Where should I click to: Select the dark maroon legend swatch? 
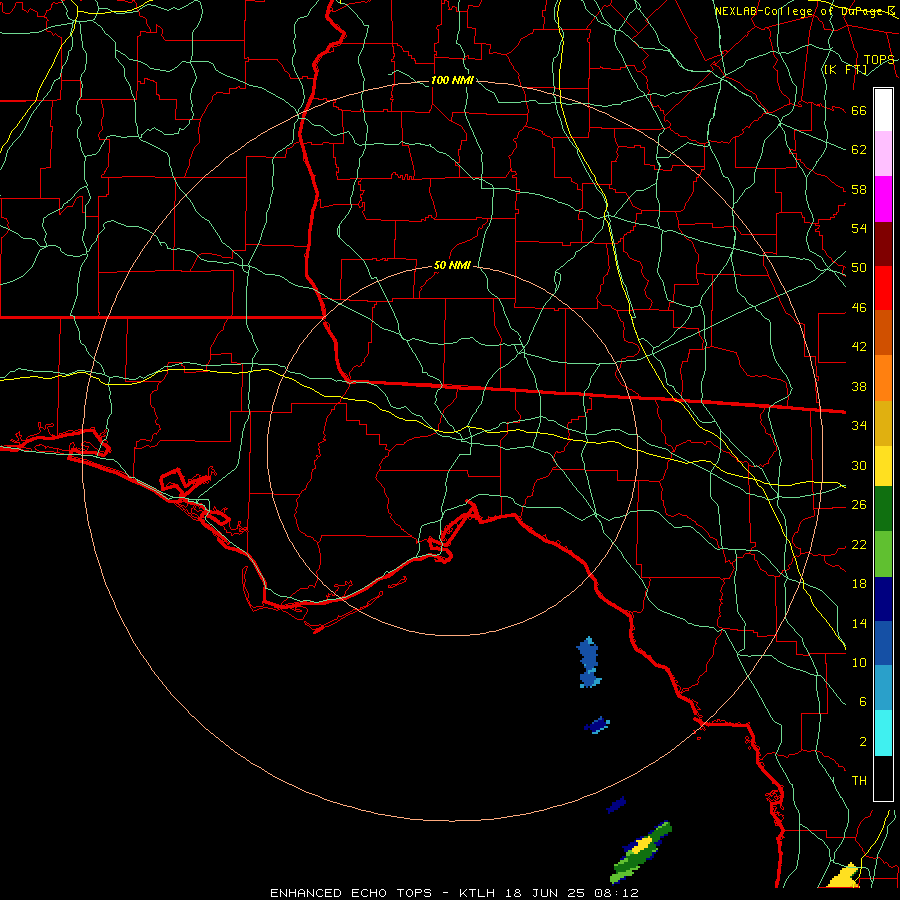click(x=883, y=243)
